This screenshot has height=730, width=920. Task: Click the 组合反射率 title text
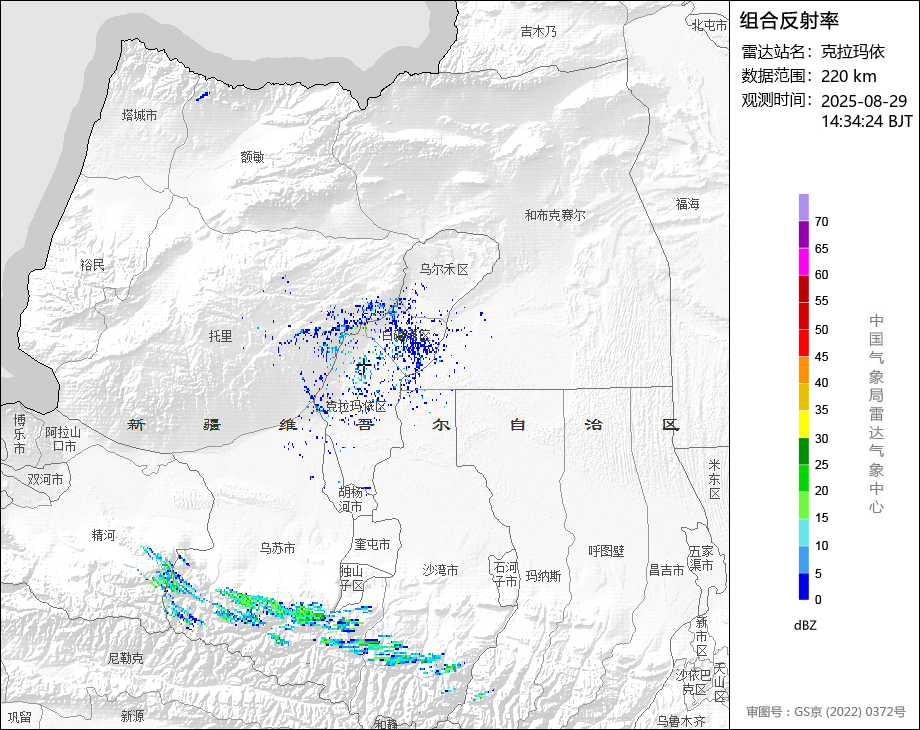pos(789,21)
